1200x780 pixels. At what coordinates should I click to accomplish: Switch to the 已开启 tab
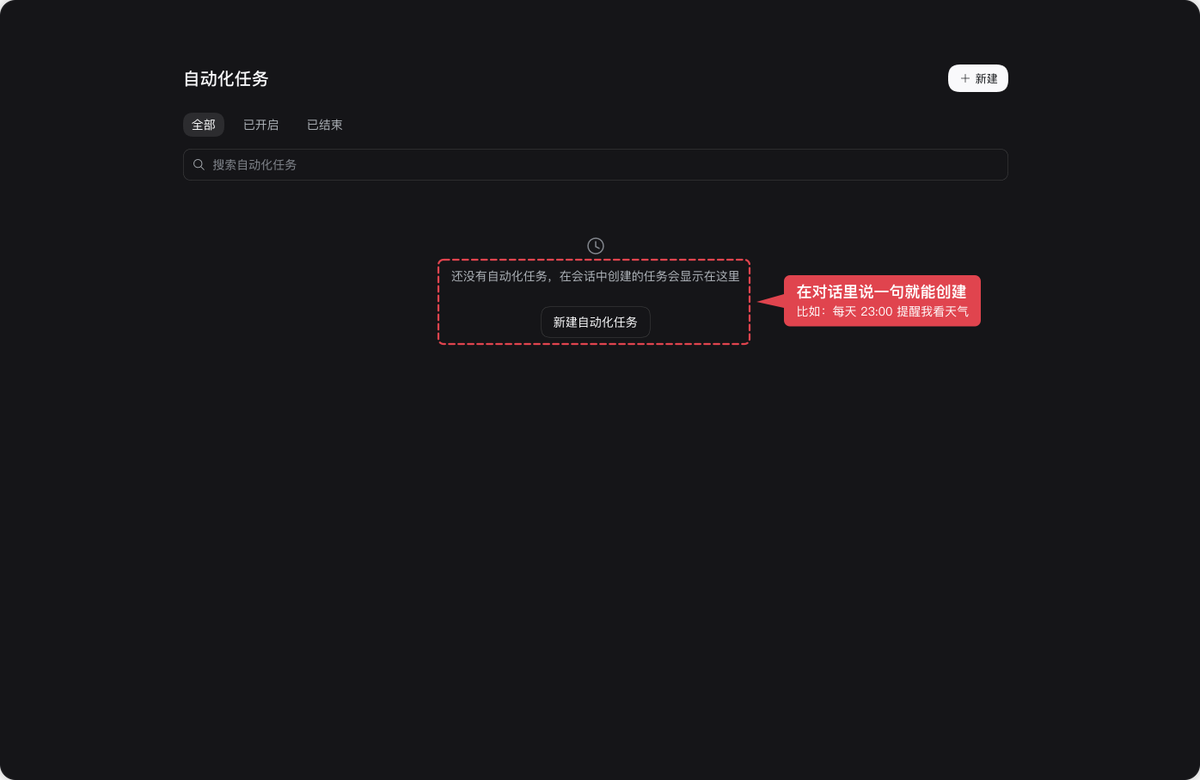tap(261, 125)
